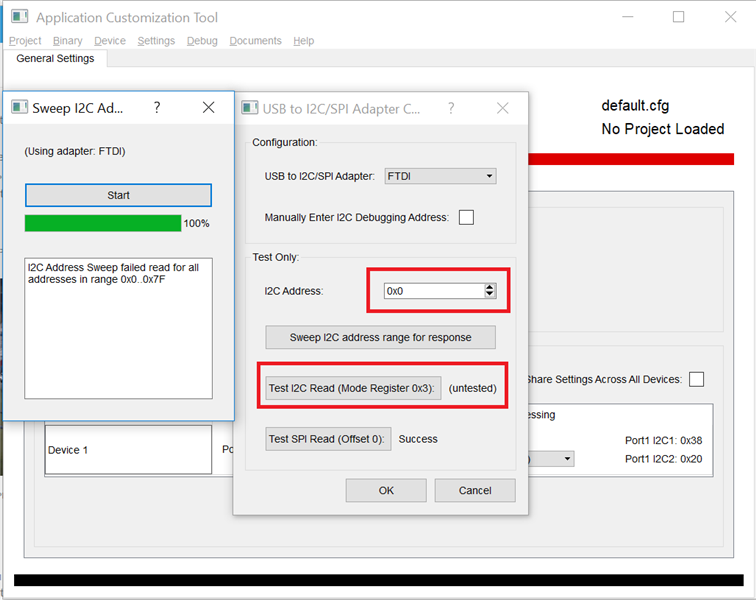The height and width of the screenshot is (600, 756).
Task: Open the Project menu
Action: (x=25, y=41)
